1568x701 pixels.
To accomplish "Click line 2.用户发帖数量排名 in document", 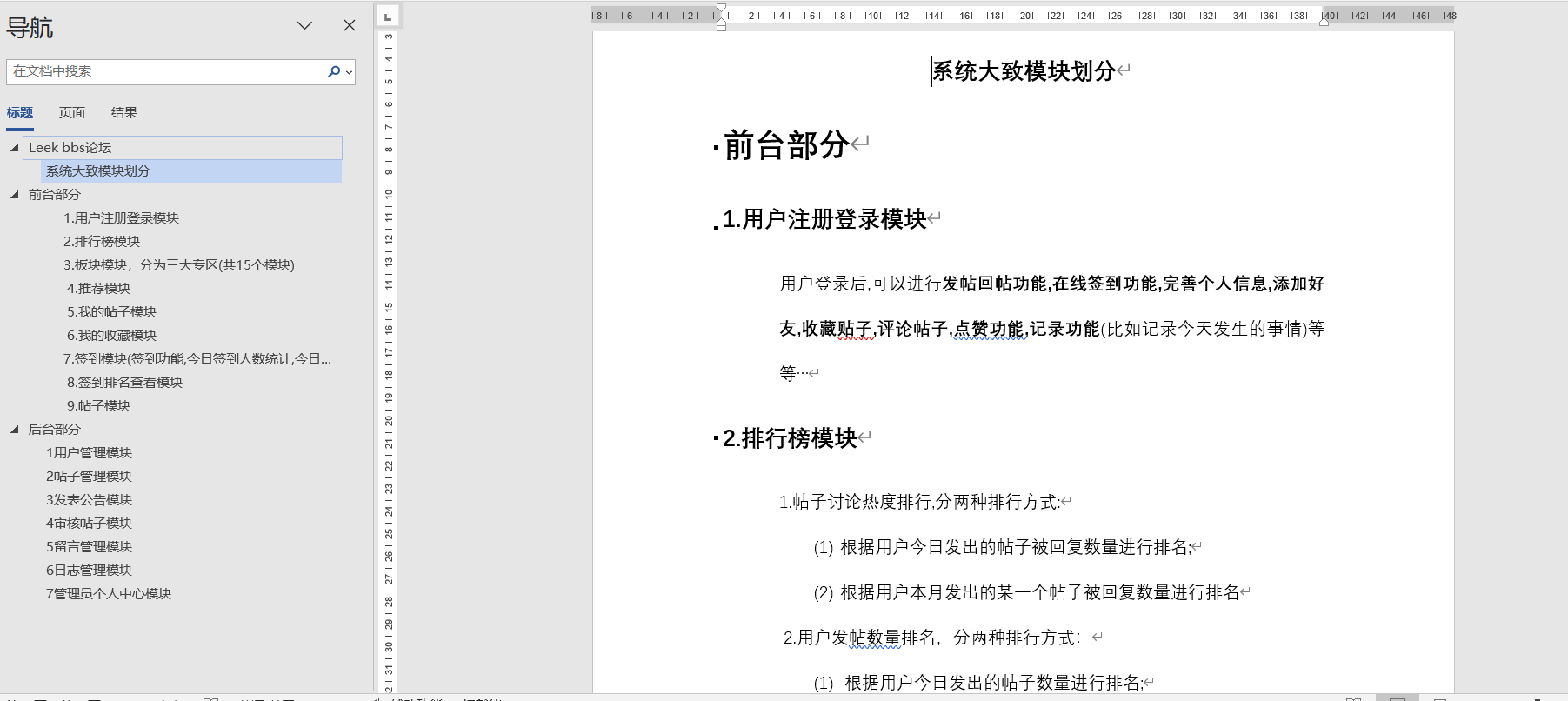I will coord(931,638).
